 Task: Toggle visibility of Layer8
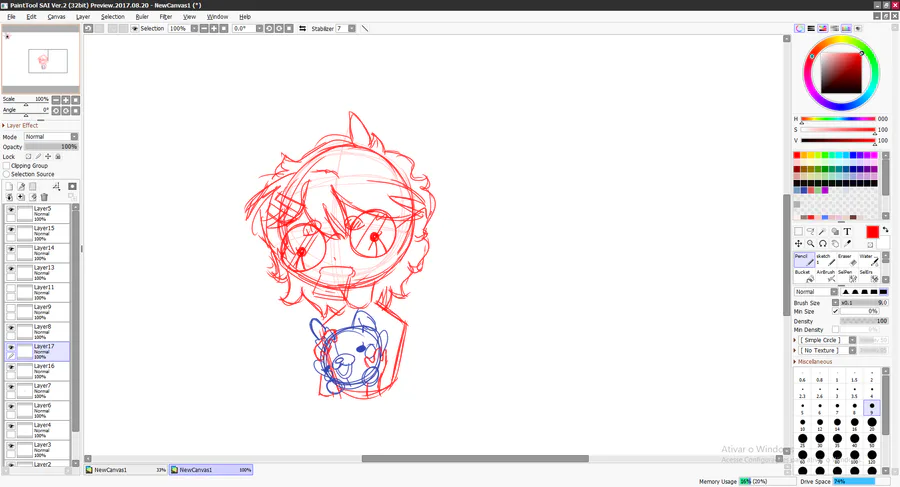pyautogui.click(x=11, y=327)
